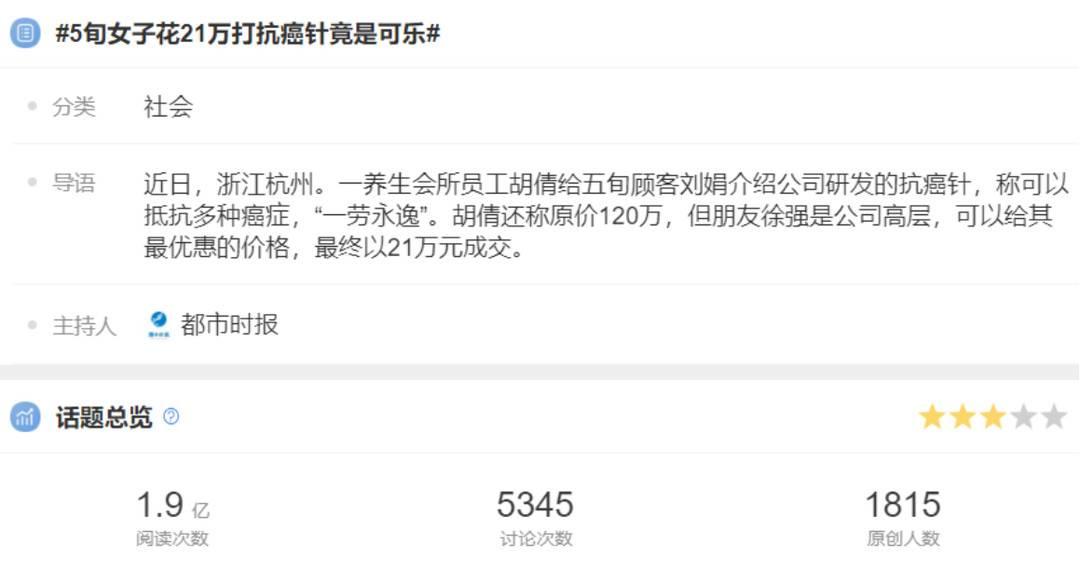Image resolution: width=1080 pixels, height=571 pixels.
Task: Open the 都市时报 host profile link
Action: tap(229, 324)
